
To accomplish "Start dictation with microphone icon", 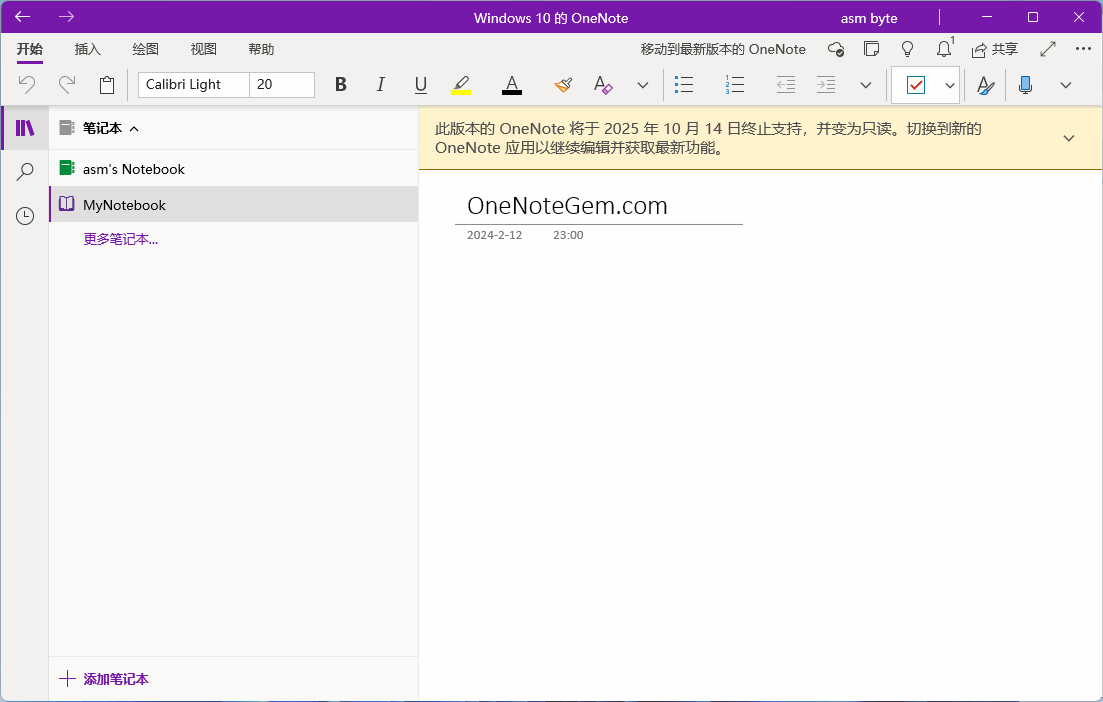I will pyautogui.click(x=1026, y=85).
